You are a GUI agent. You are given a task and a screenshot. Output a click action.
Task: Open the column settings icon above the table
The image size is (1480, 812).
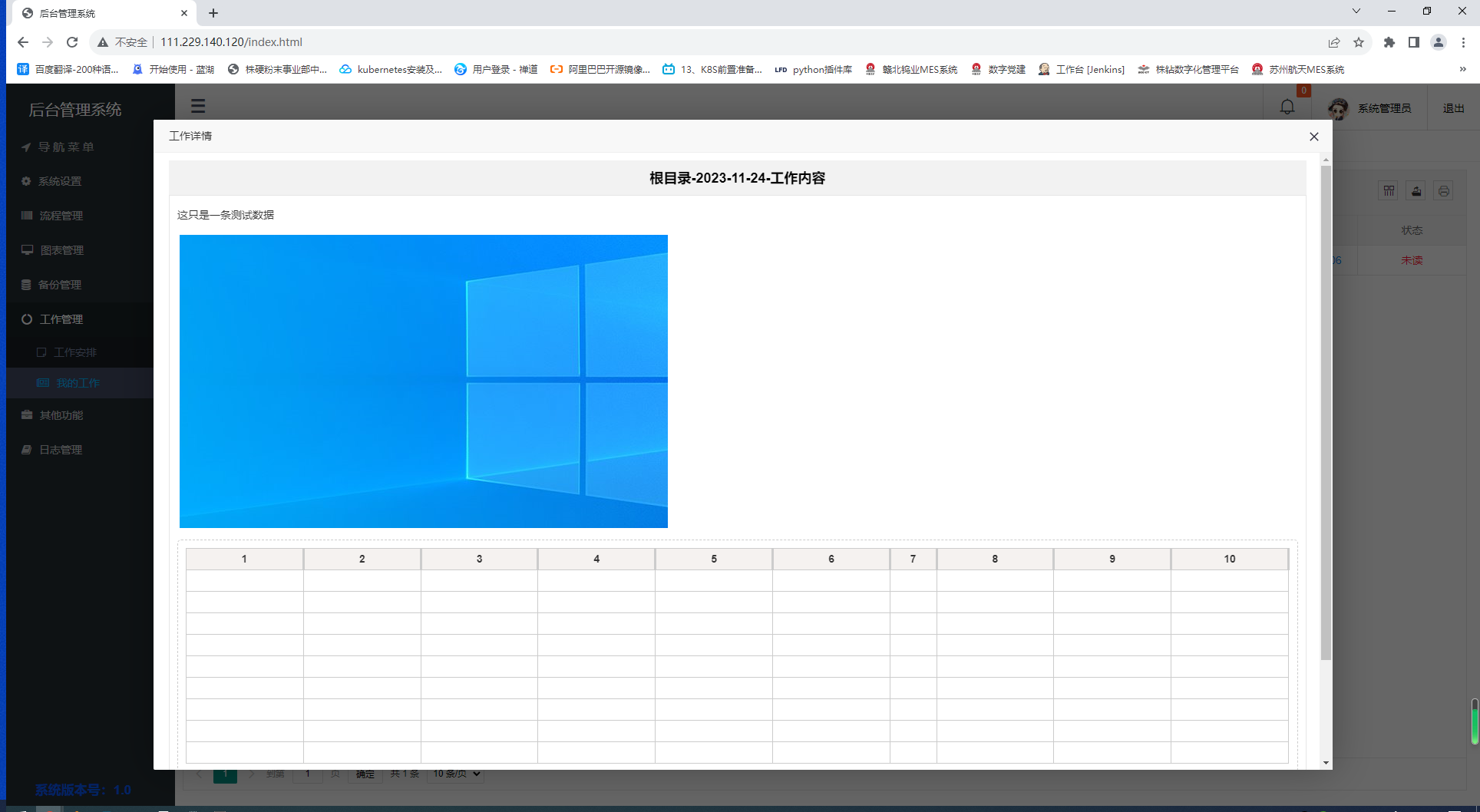tap(1388, 190)
